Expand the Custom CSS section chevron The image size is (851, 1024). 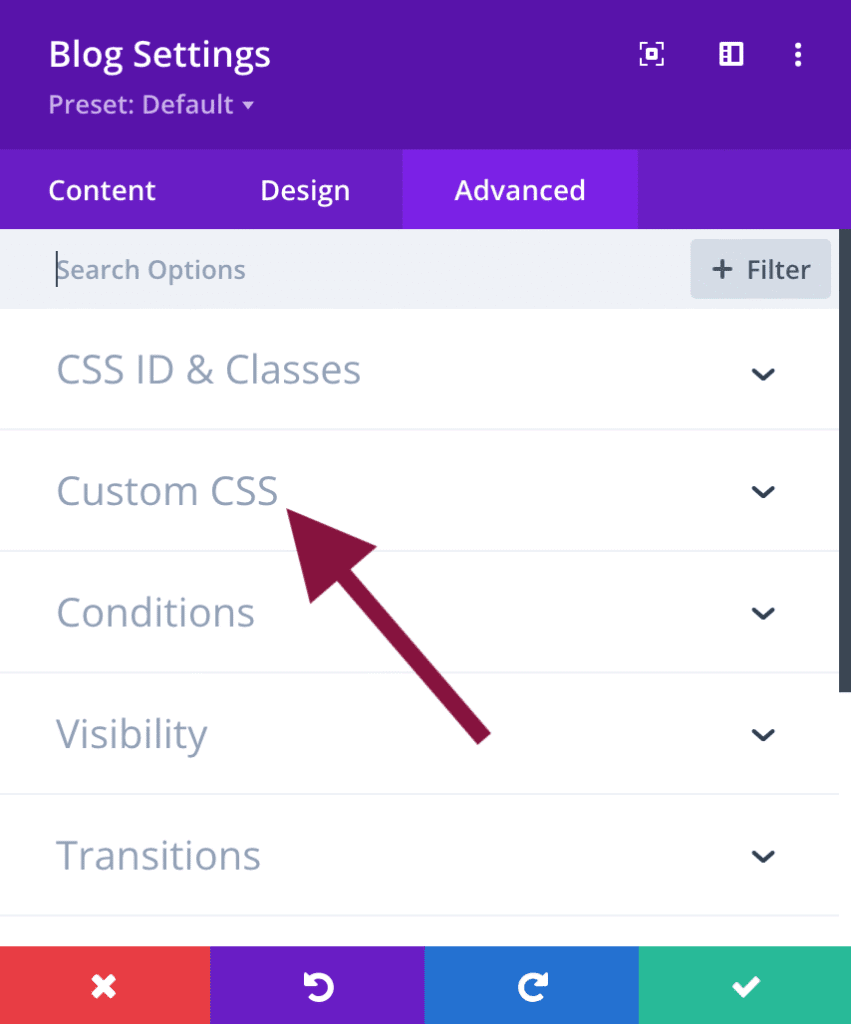tap(763, 492)
